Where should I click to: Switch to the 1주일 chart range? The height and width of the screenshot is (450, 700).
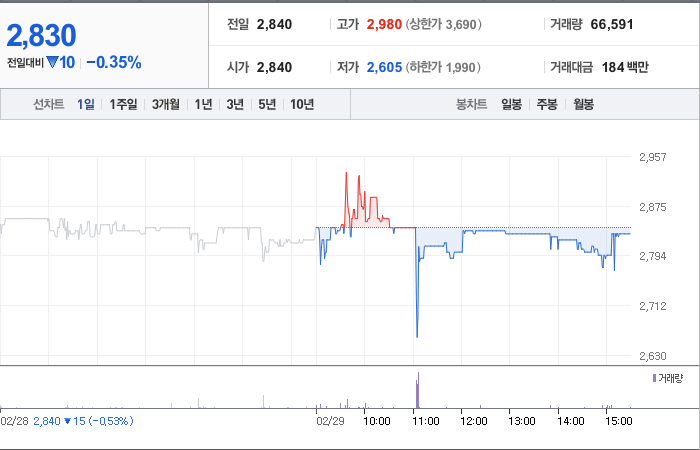123,104
